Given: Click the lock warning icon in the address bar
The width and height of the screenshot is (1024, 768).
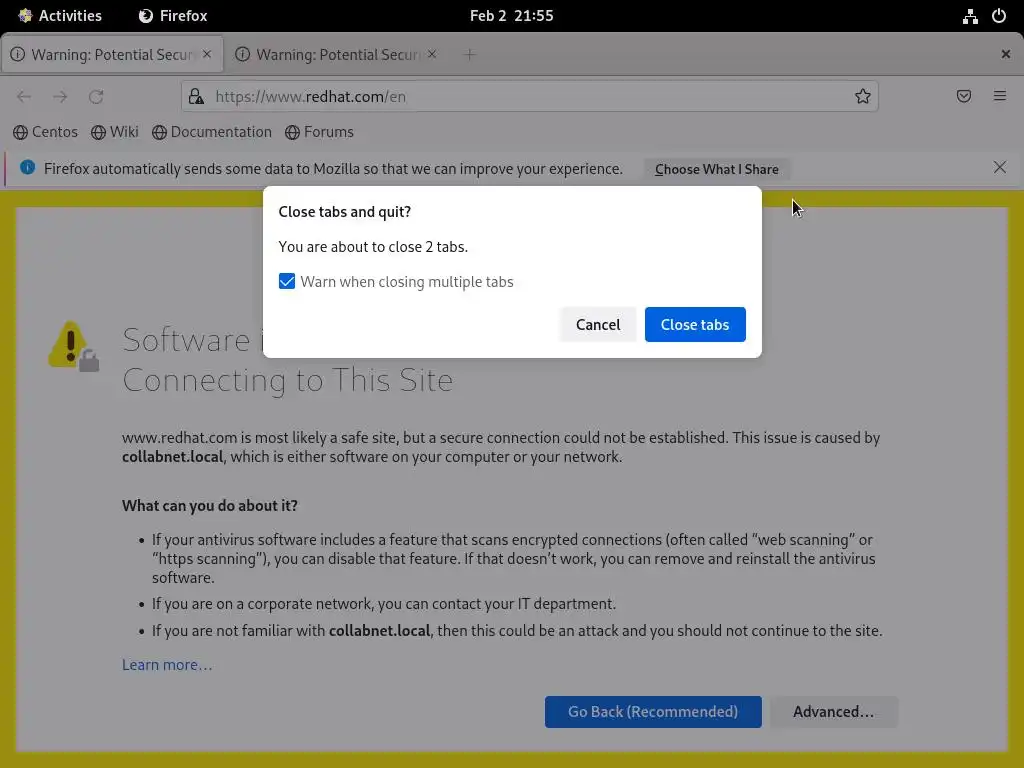Looking at the screenshot, I should tap(196, 97).
